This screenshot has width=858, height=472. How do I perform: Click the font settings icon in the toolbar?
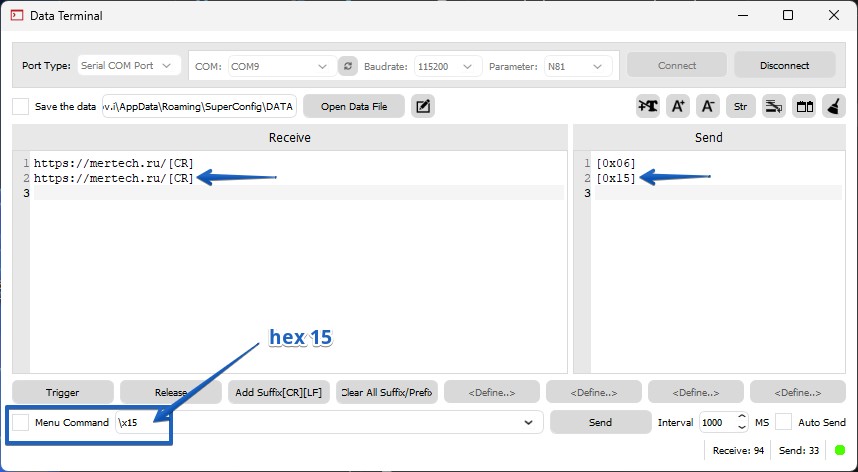click(648, 106)
